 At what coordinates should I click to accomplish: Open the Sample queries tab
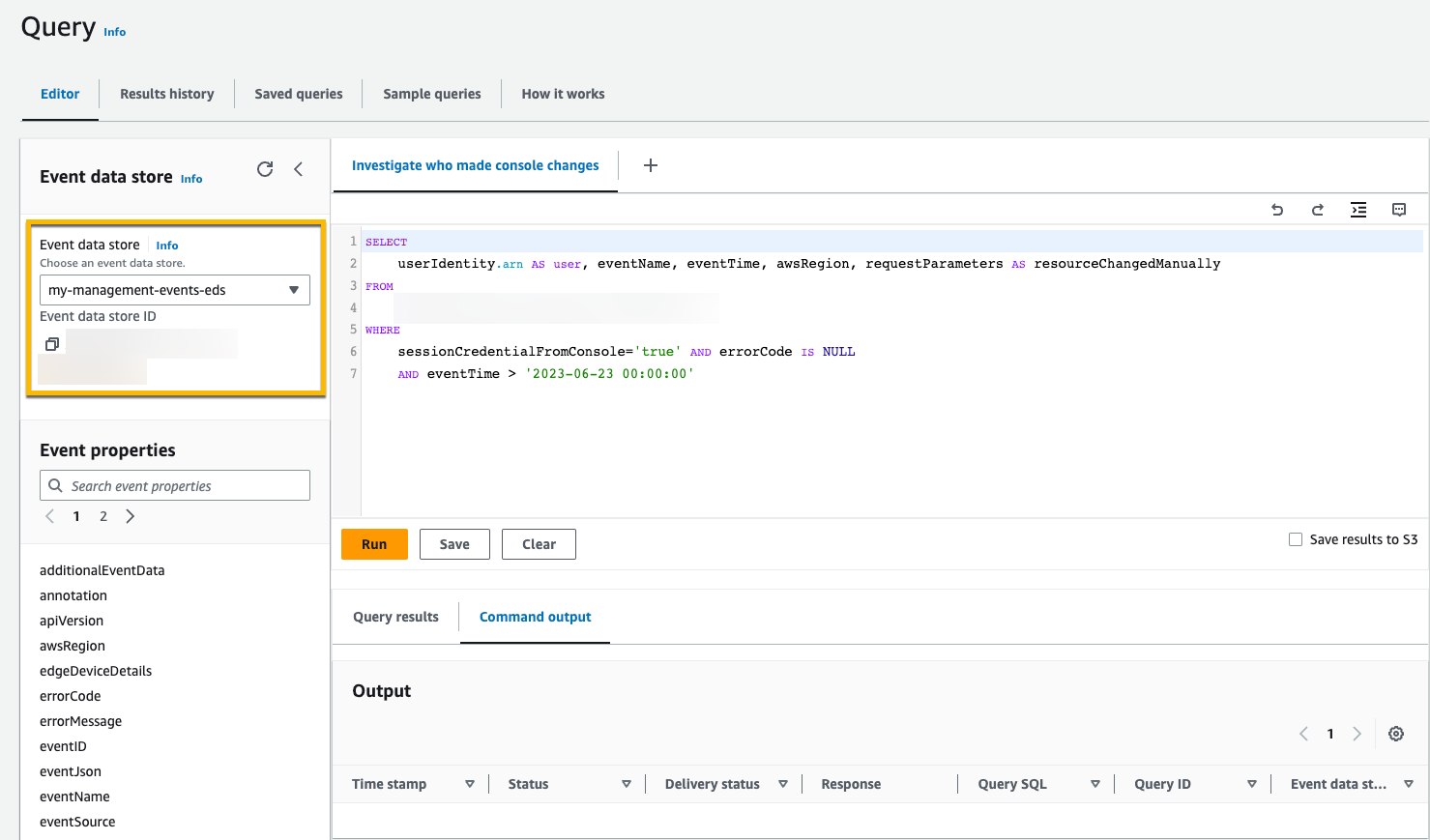pyautogui.click(x=431, y=94)
